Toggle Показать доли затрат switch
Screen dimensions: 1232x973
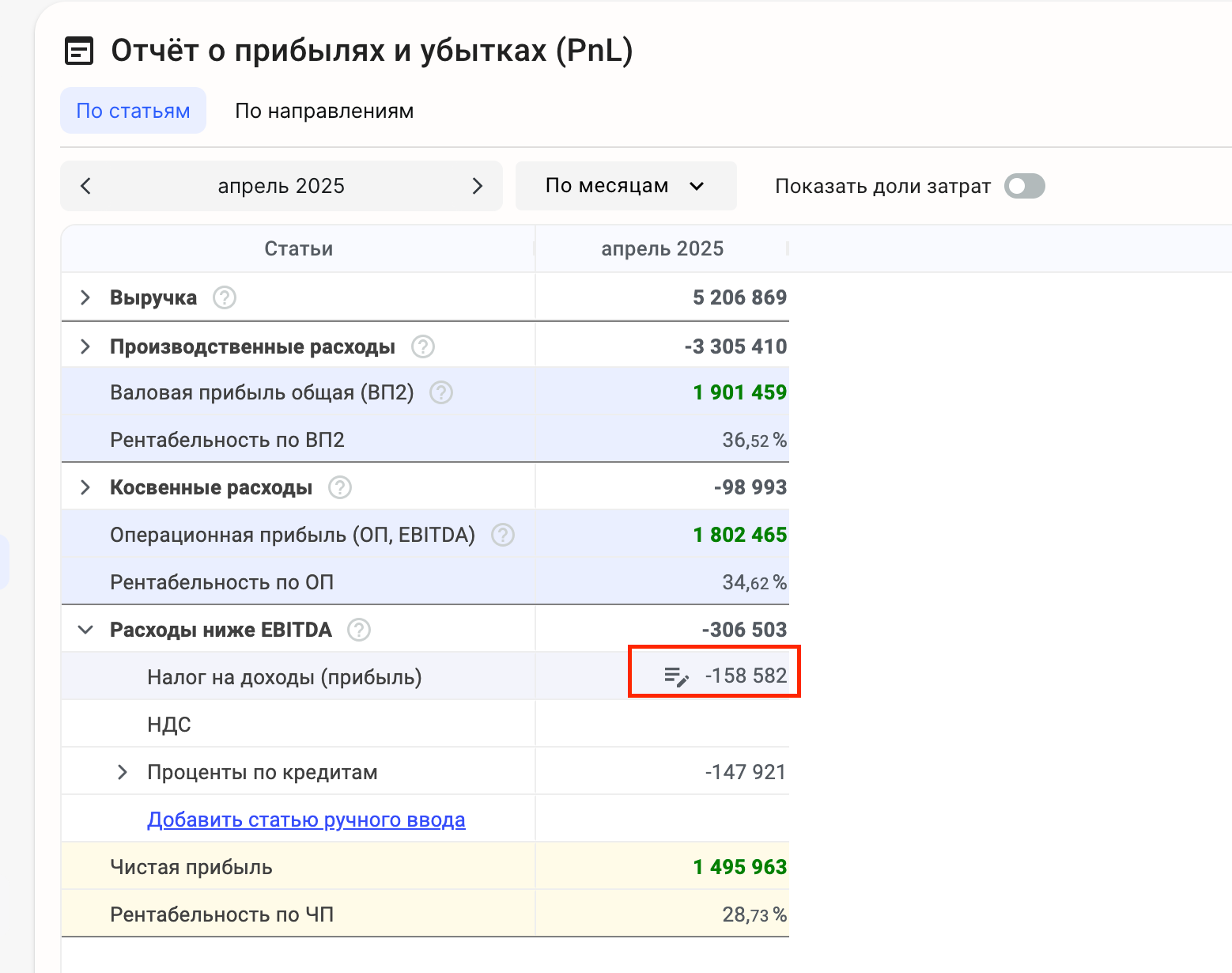1024,187
